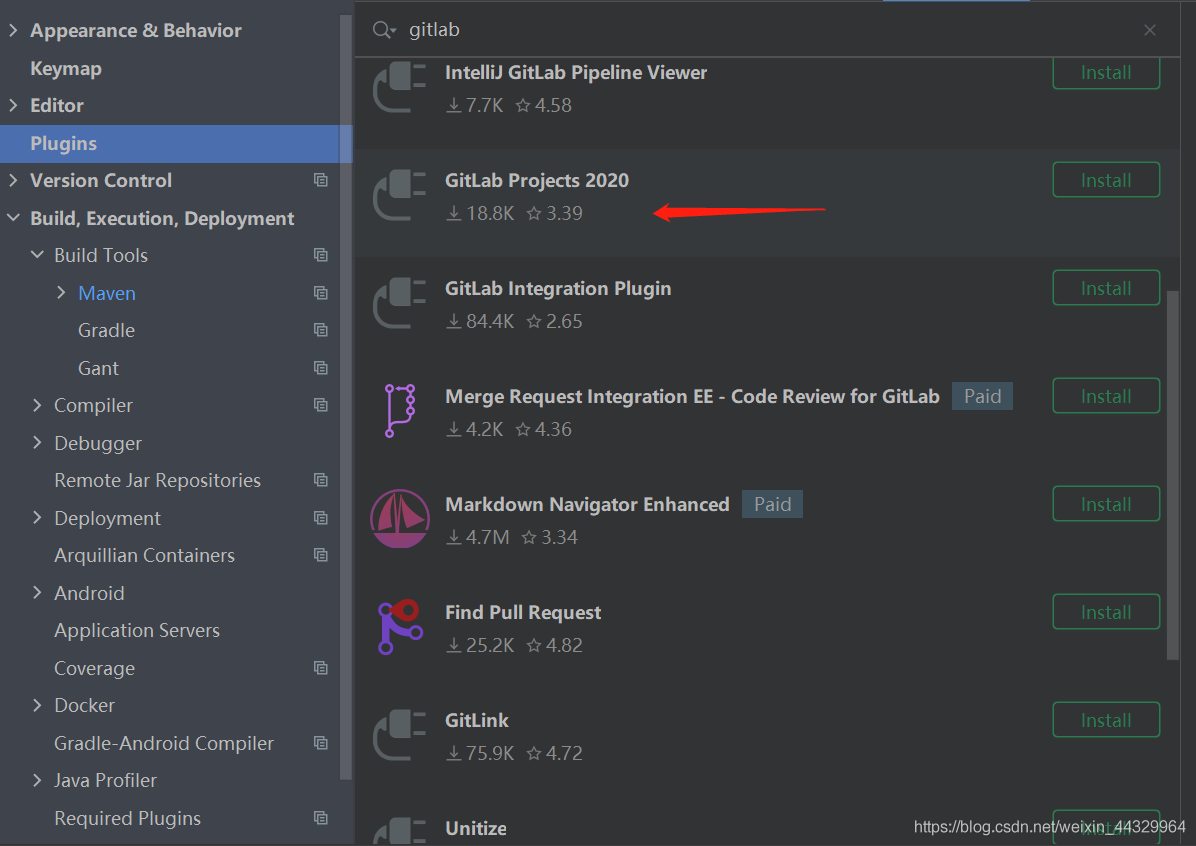
Task: Select Gradle under Build Tools
Action: pos(105,330)
